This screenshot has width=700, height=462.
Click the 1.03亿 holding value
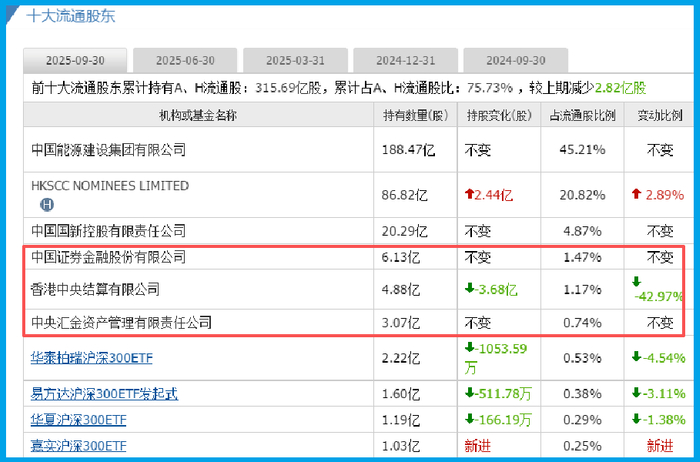pyautogui.click(x=401, y=445)
